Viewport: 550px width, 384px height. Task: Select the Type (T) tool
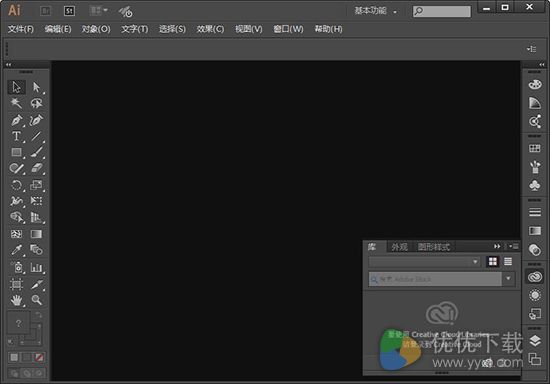tap(16, 136)
